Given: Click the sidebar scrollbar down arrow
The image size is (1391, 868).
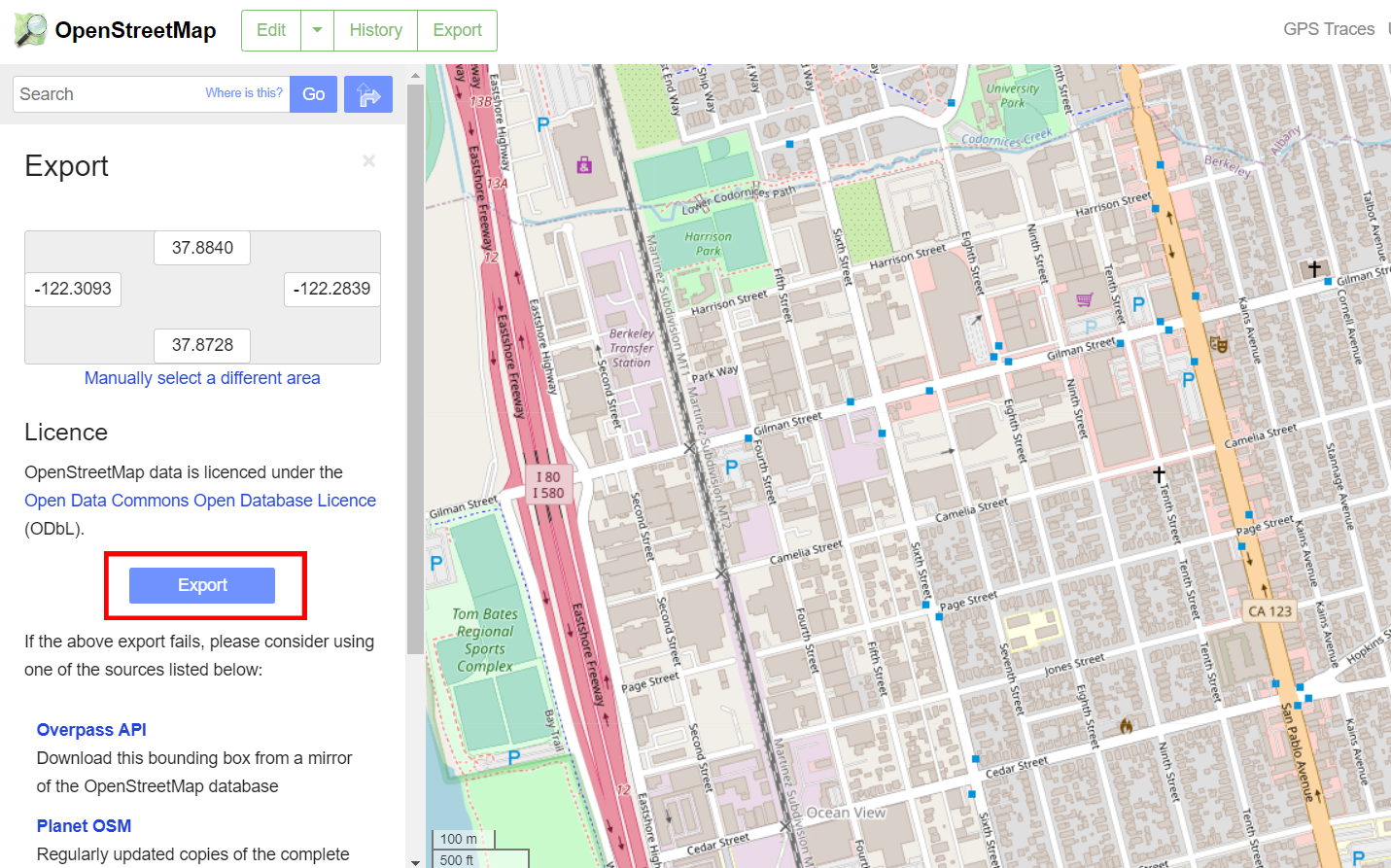Looking at the screenshot, I should (415, 861).
